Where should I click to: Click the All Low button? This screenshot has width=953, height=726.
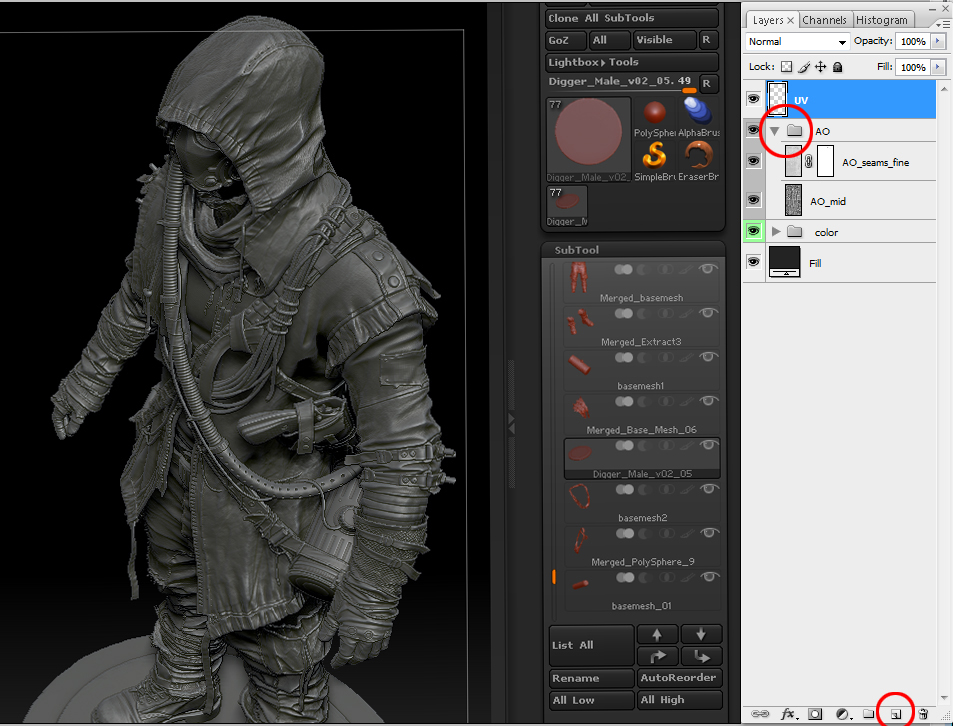coord(591,700)
